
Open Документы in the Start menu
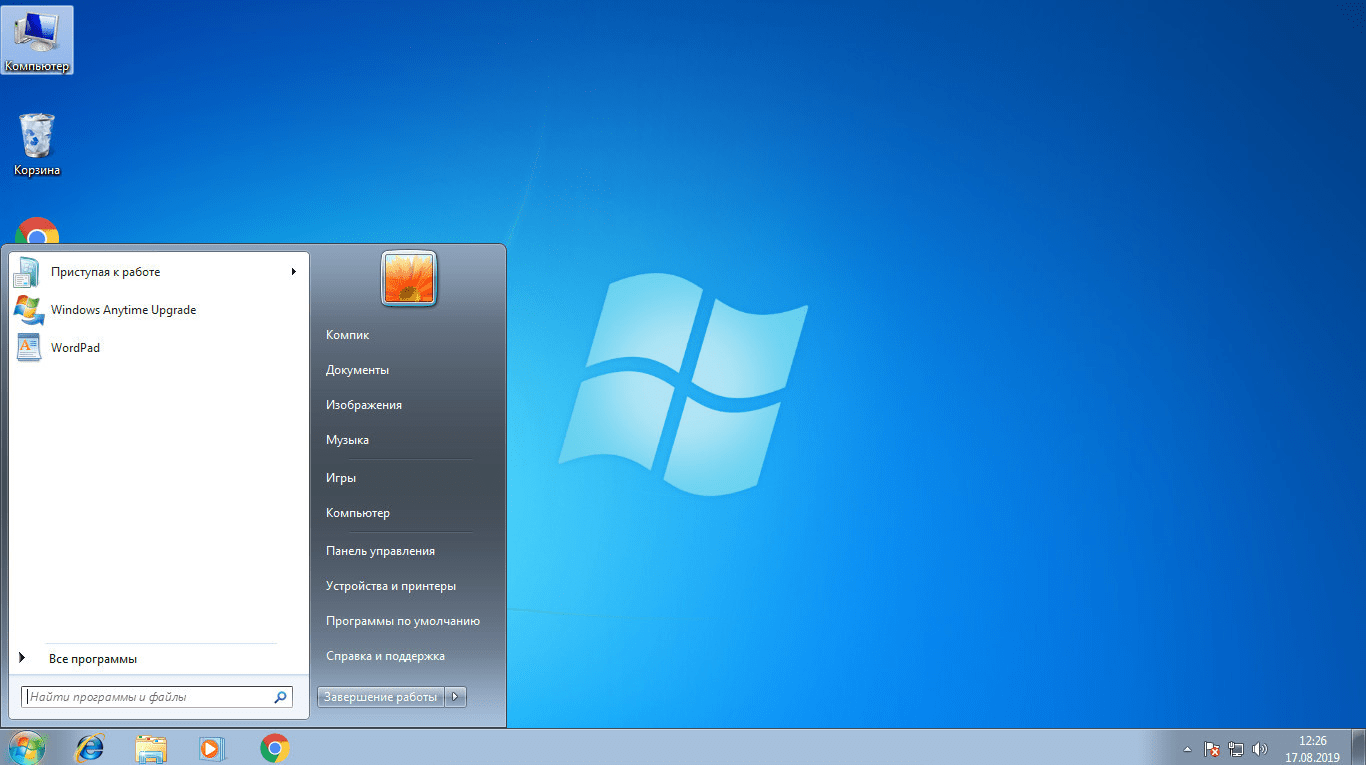point(357,370)
